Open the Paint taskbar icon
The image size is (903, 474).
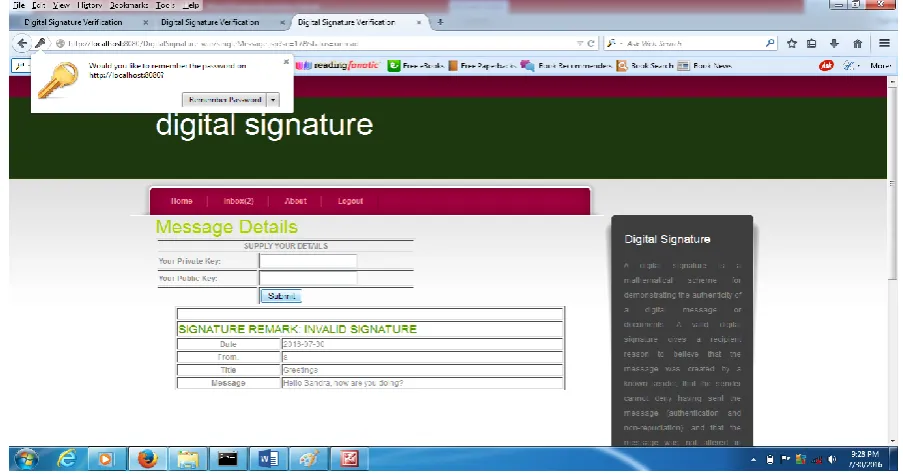(x=309, y=459)
